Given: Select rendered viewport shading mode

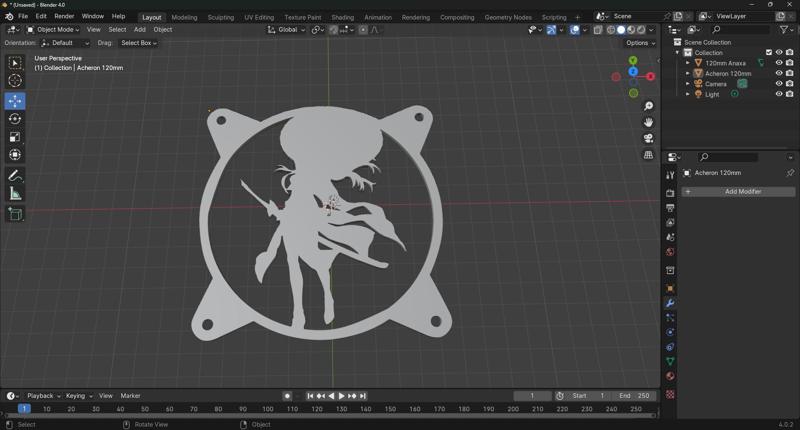Looking at the screenshot, I should [641, 30].
